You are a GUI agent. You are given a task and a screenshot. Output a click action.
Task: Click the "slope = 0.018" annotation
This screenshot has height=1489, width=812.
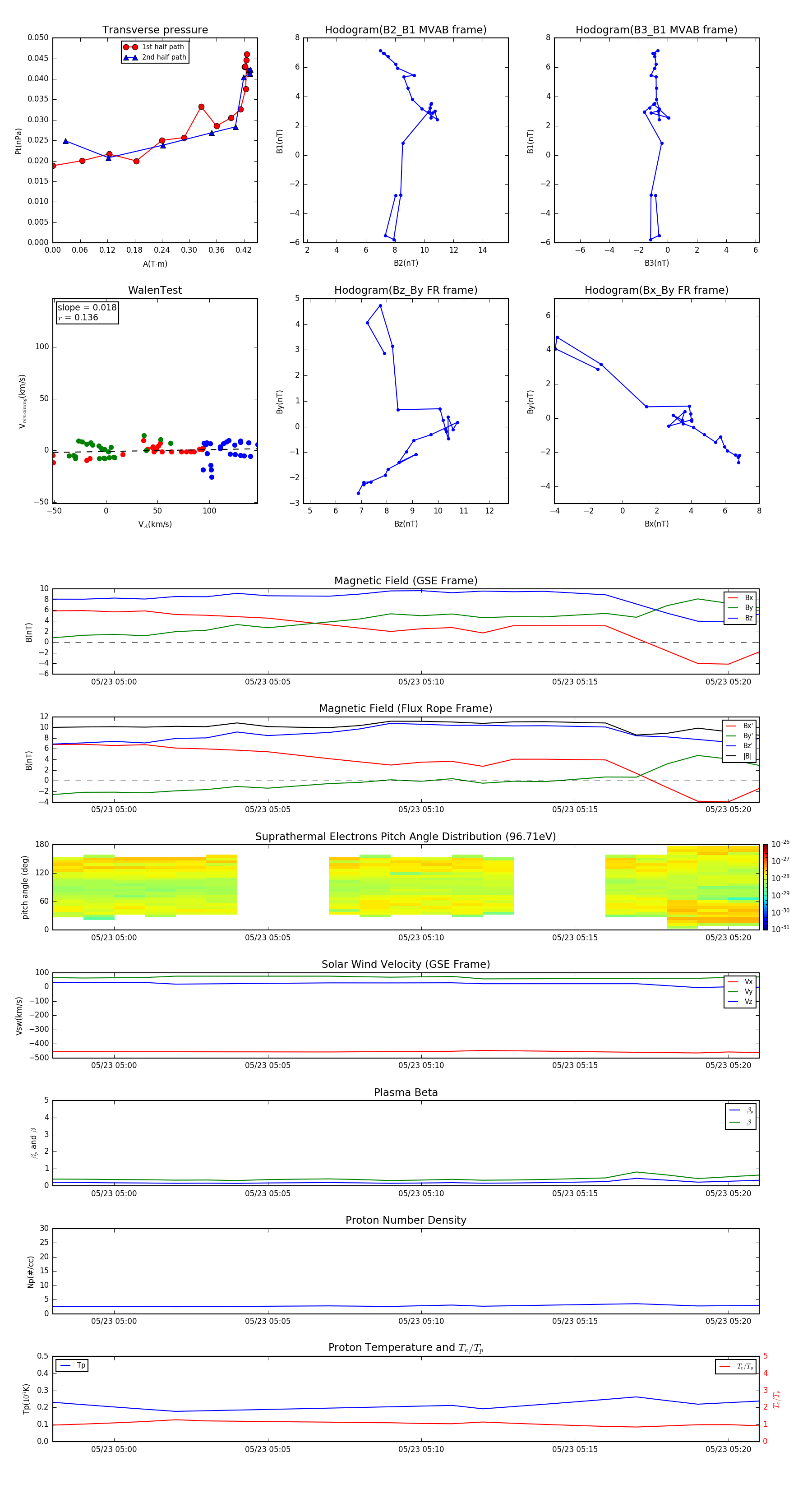point(87,308)
